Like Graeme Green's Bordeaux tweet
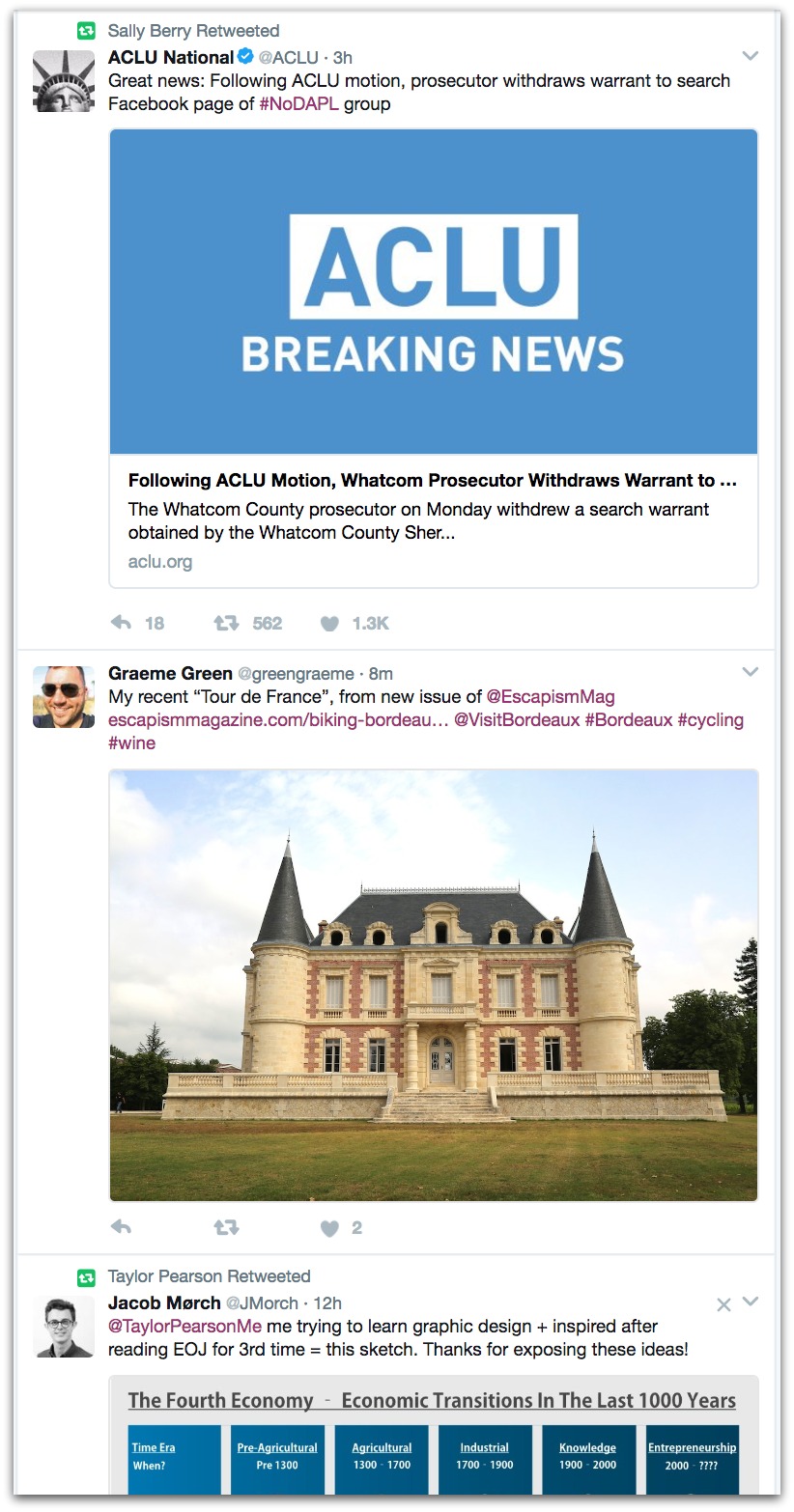794x1512 pixels. (329, 1228)
